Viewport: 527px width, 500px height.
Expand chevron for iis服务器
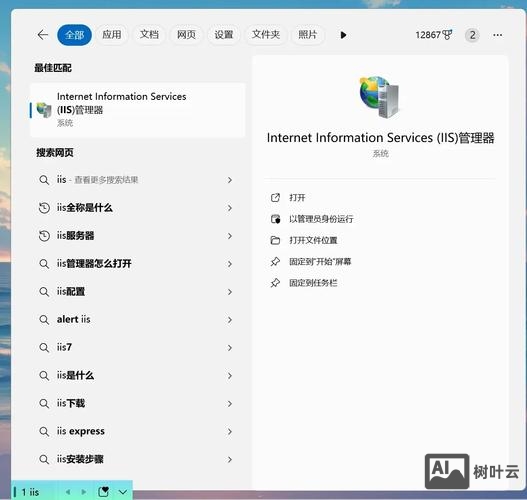tap(230, 236)
